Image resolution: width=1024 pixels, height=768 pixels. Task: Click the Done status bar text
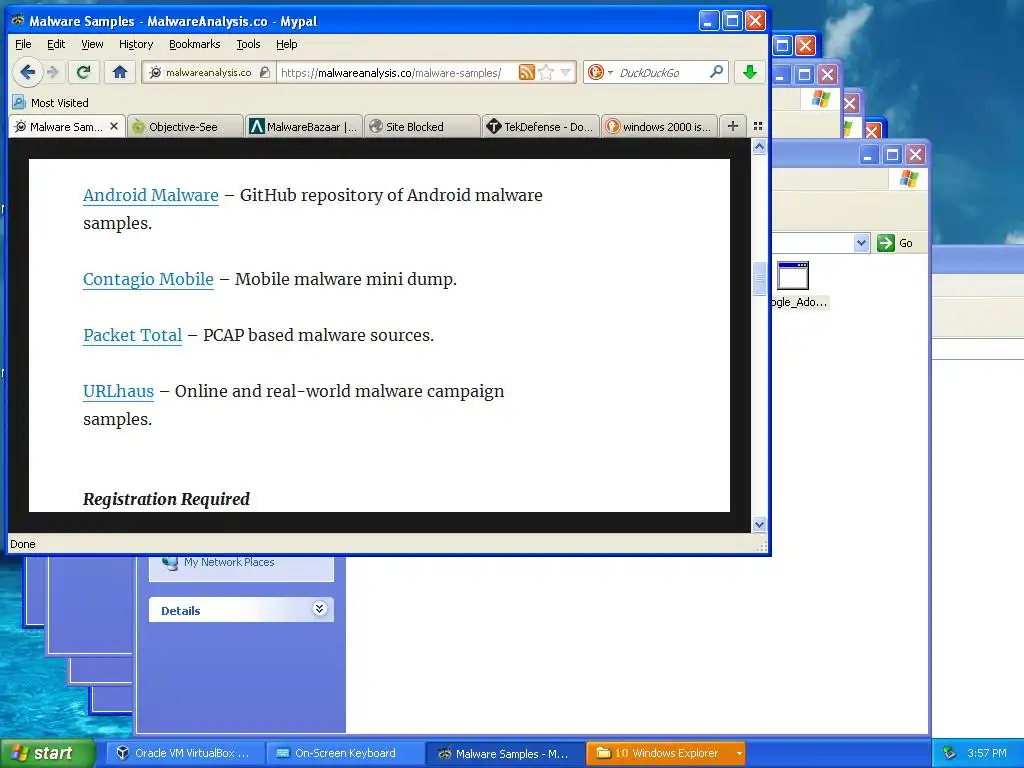(23, 544)
